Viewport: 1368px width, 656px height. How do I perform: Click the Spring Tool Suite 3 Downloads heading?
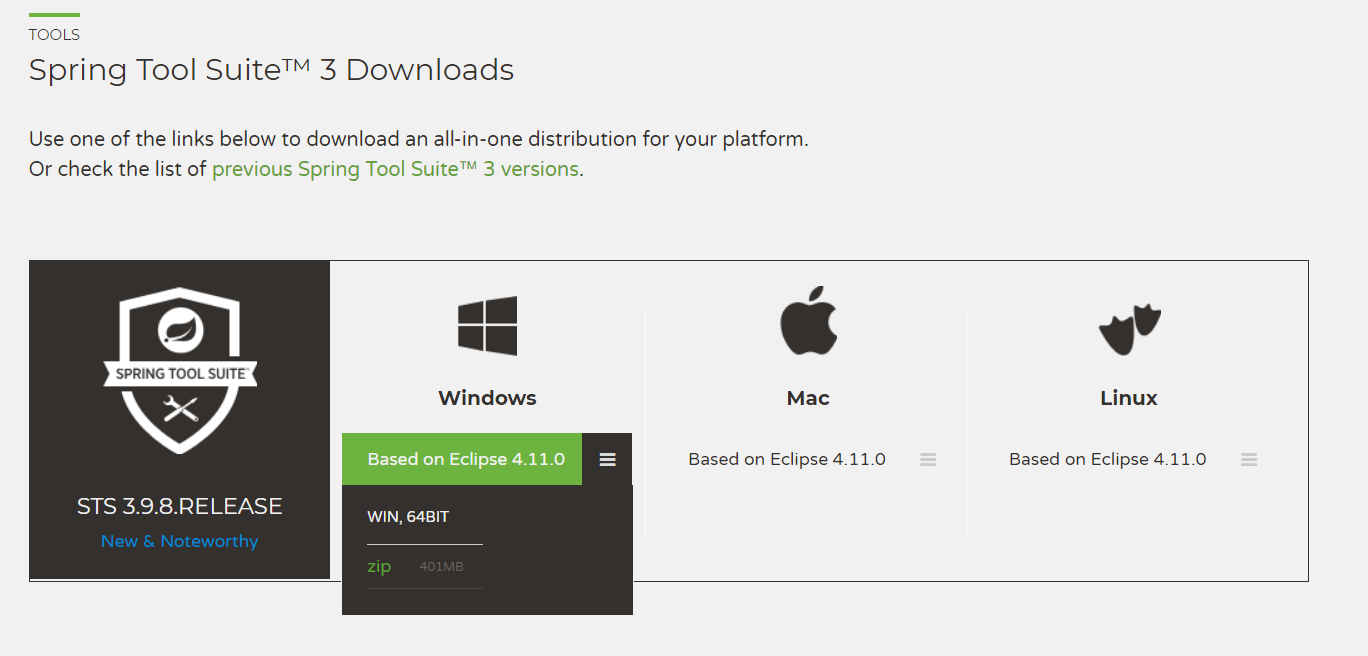(271, 70)
